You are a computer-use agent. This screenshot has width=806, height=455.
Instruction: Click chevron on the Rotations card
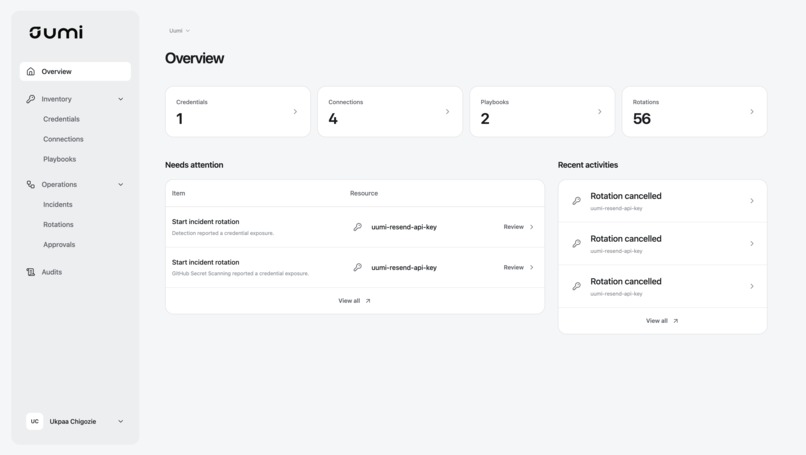pos(752,112)
